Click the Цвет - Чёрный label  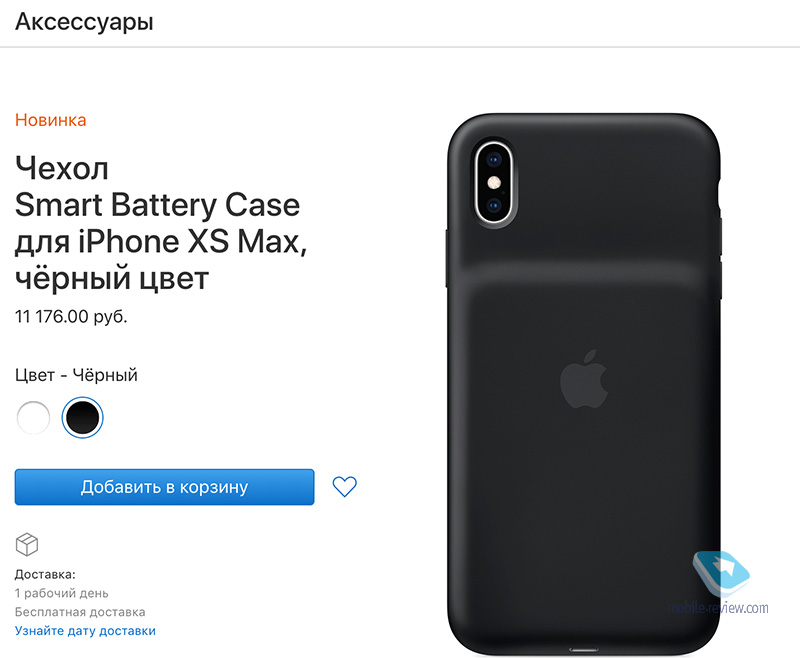(x=76, y=375)
